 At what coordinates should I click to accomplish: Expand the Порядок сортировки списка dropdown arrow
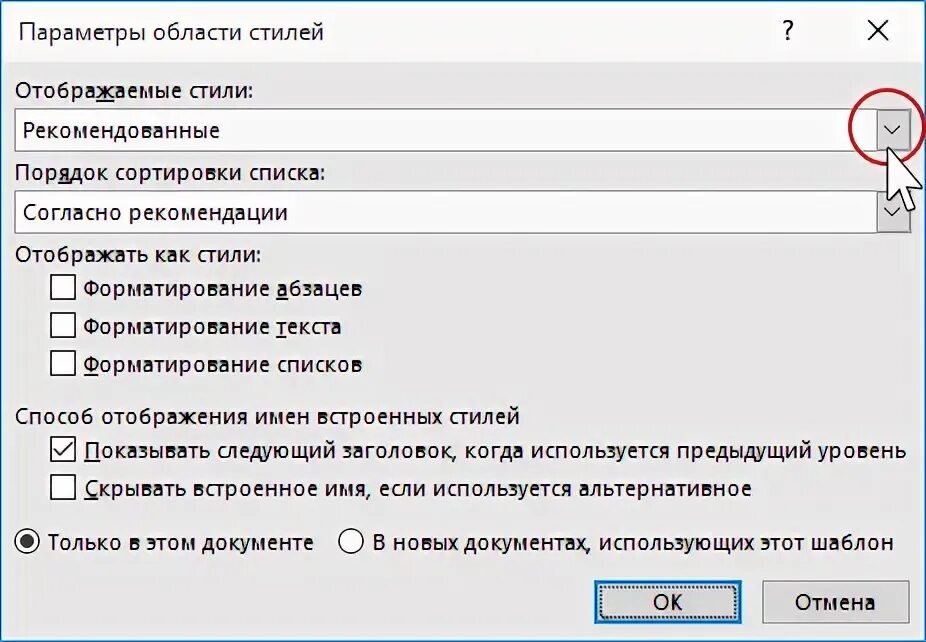(x=892, y=212)
